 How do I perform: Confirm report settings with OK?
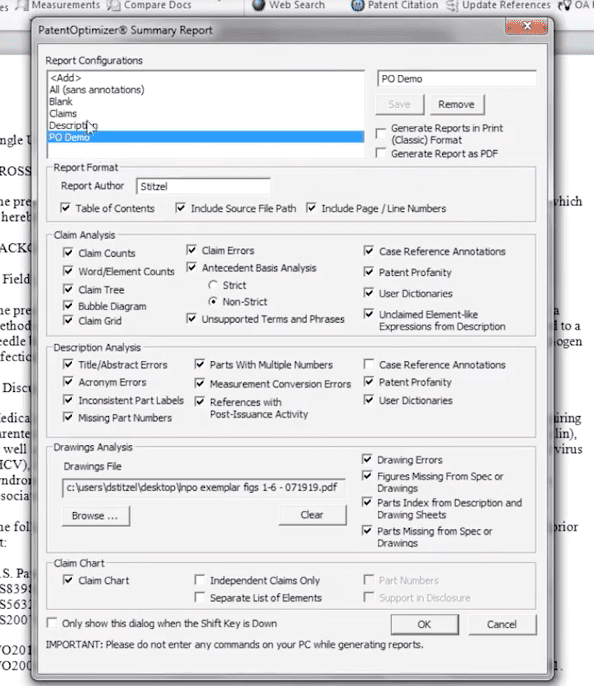424,624
